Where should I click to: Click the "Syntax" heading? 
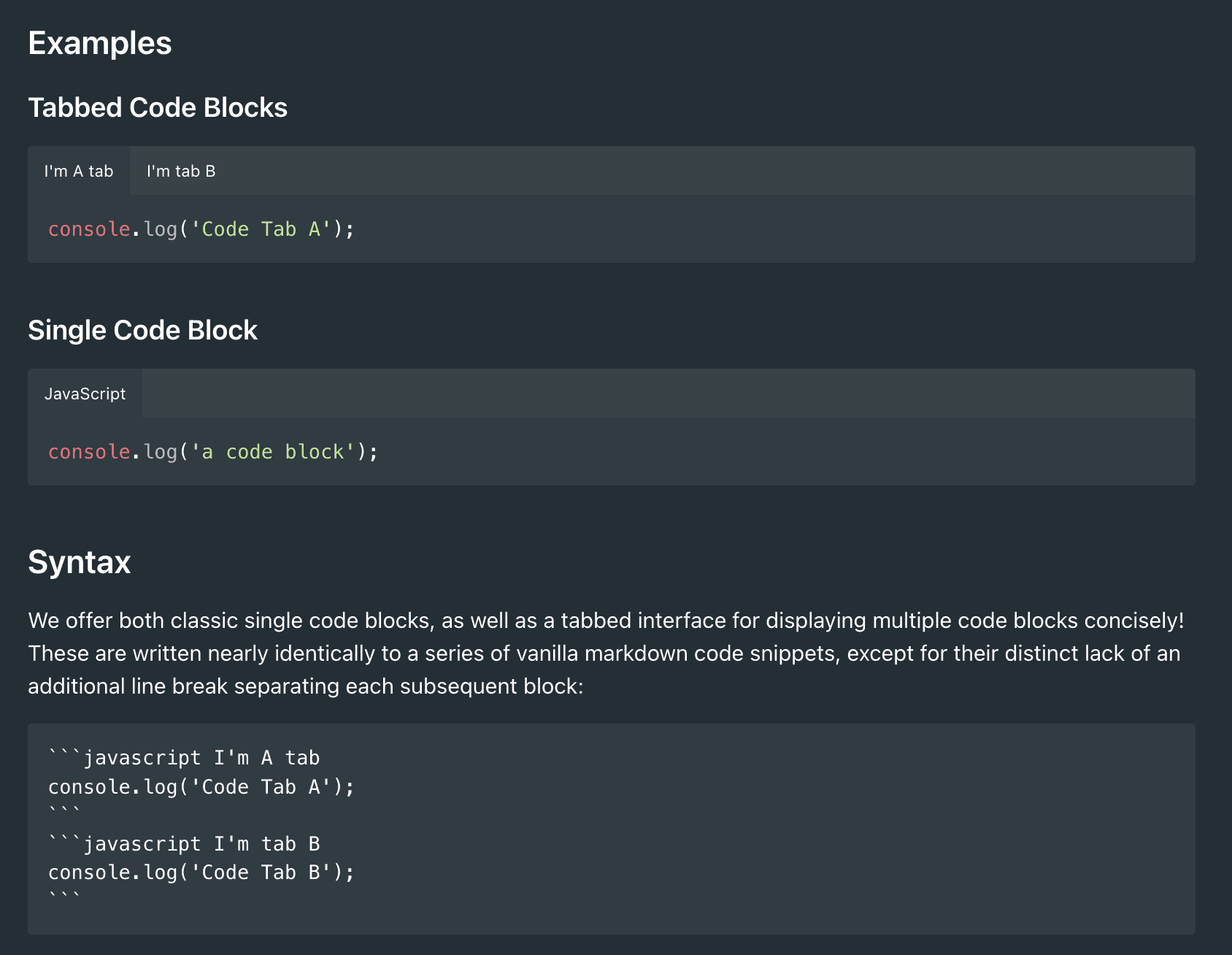point(80,562)
